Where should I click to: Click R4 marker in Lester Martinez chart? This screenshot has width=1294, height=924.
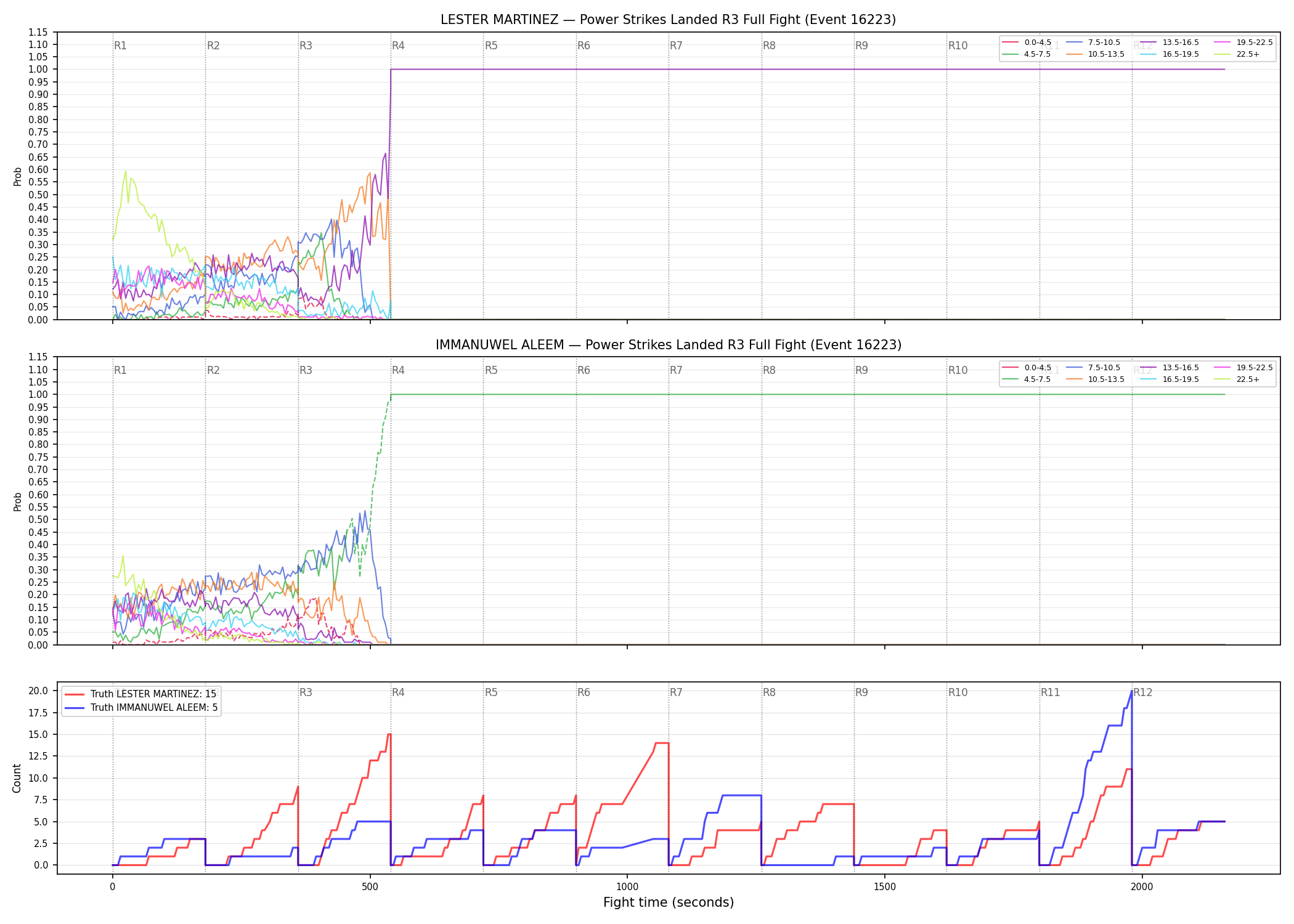[399, 46]
